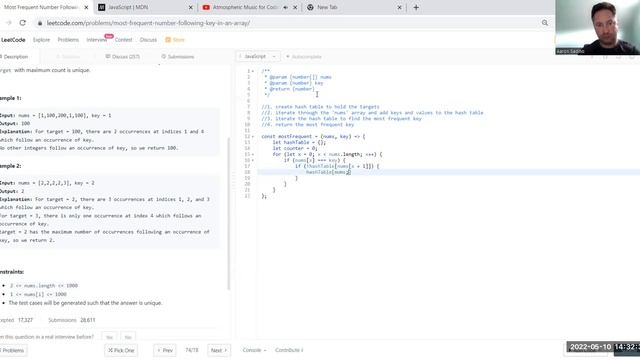Close the Most Frequent Number tab

tap(86, 7)
